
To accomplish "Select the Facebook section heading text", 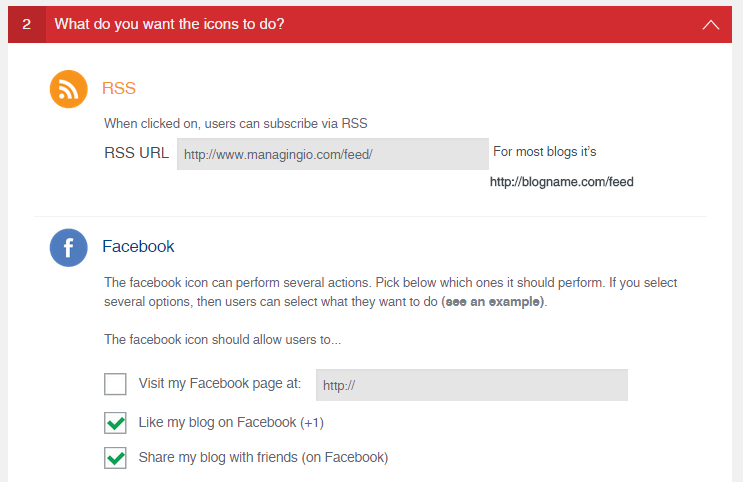I will 138,246.
